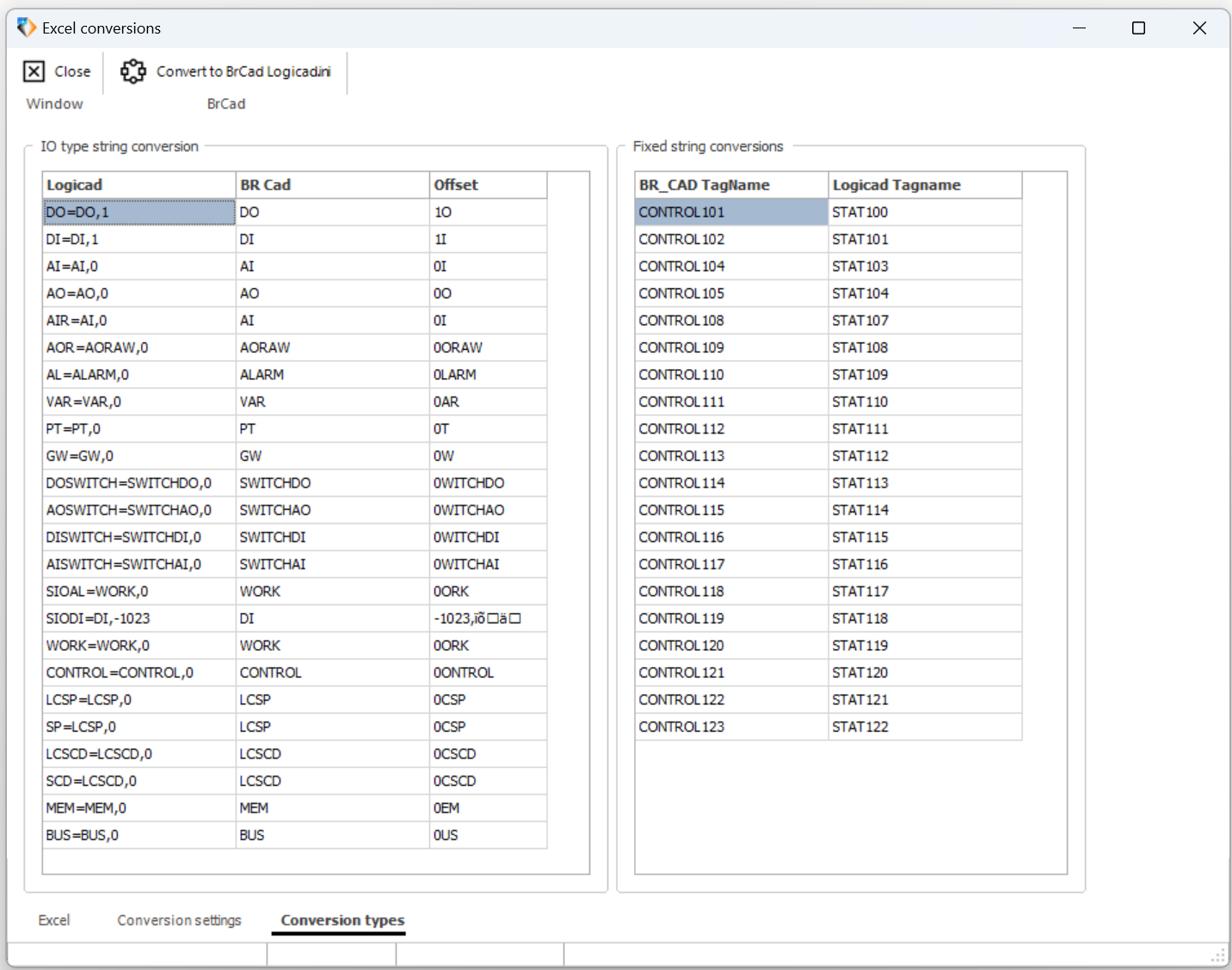
Task: Click the STAT113 Logicad tagname cell
Action: pos(925,483)
